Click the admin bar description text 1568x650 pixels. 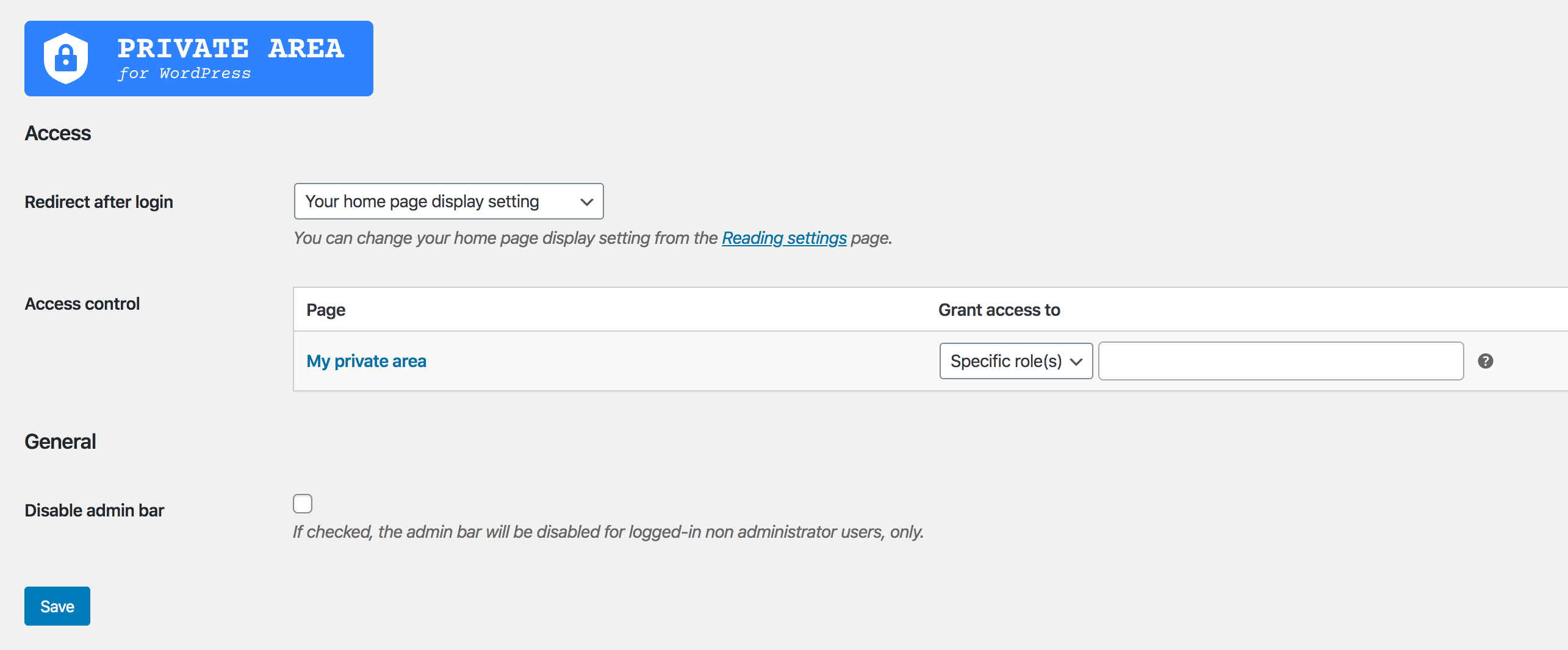coord(608,532)
